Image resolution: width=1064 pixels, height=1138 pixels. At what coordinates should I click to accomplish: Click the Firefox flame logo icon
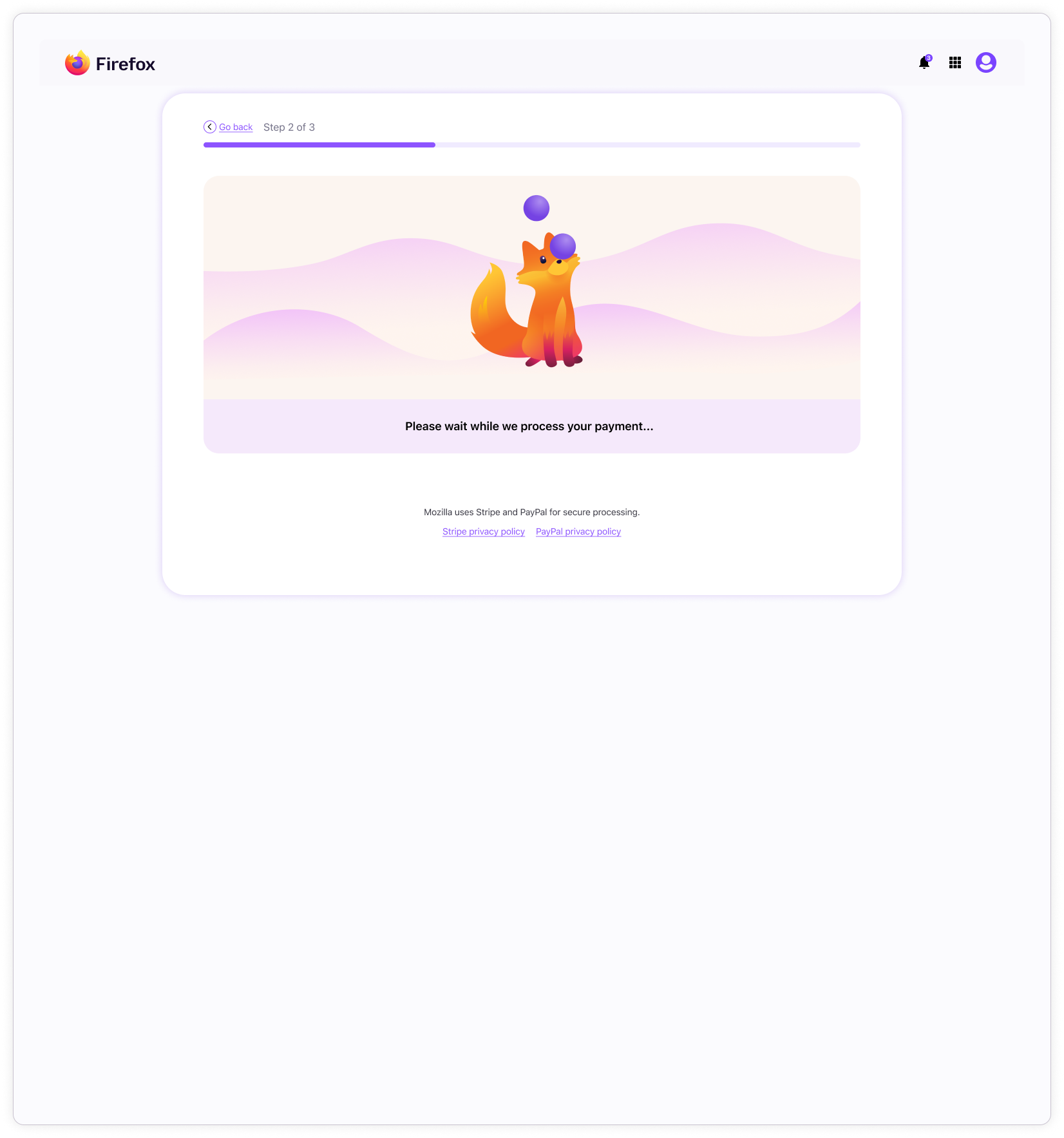(x=77, y=63)
